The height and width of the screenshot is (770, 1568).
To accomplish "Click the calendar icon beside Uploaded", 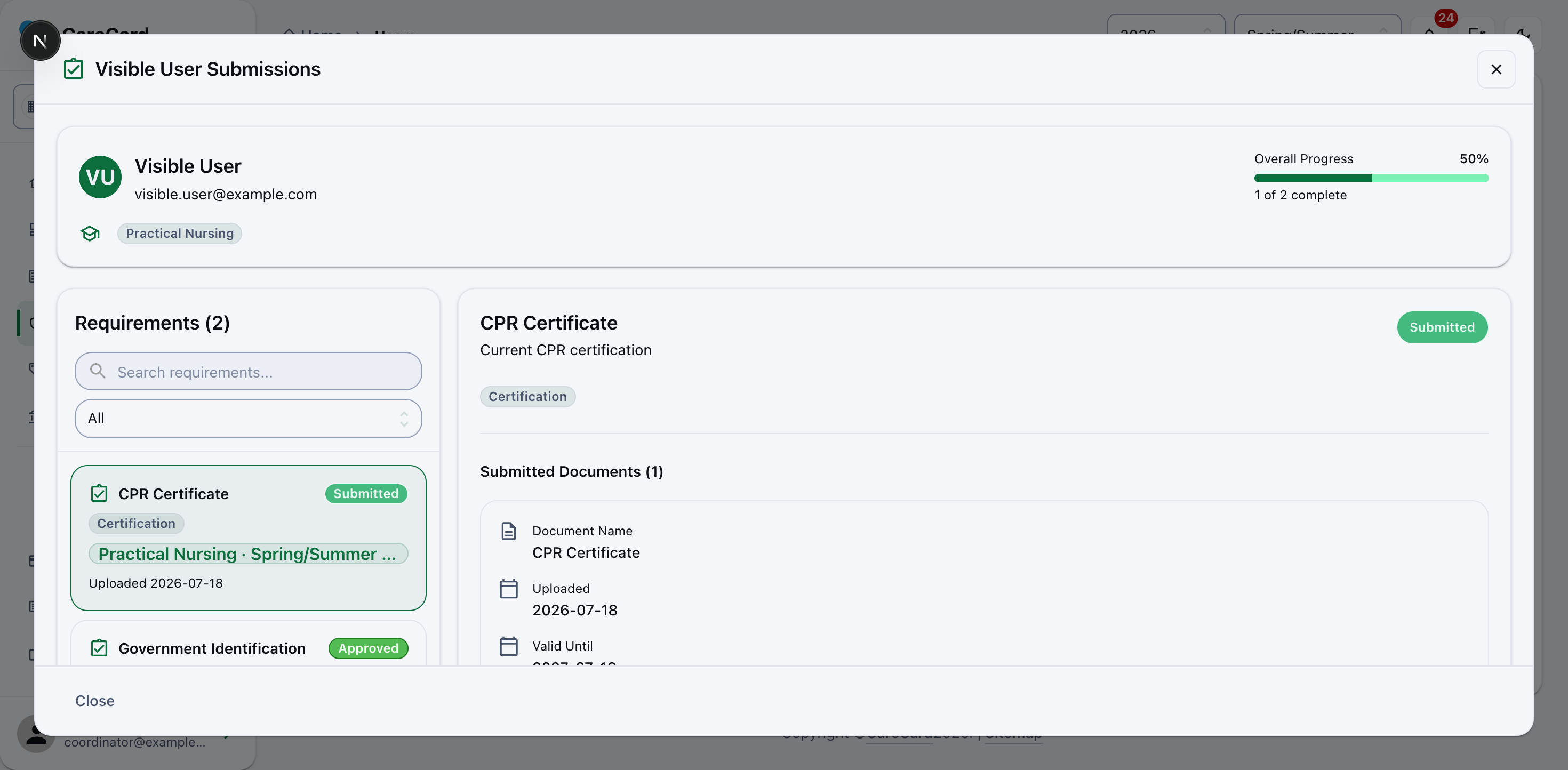I will click(508, 589).
